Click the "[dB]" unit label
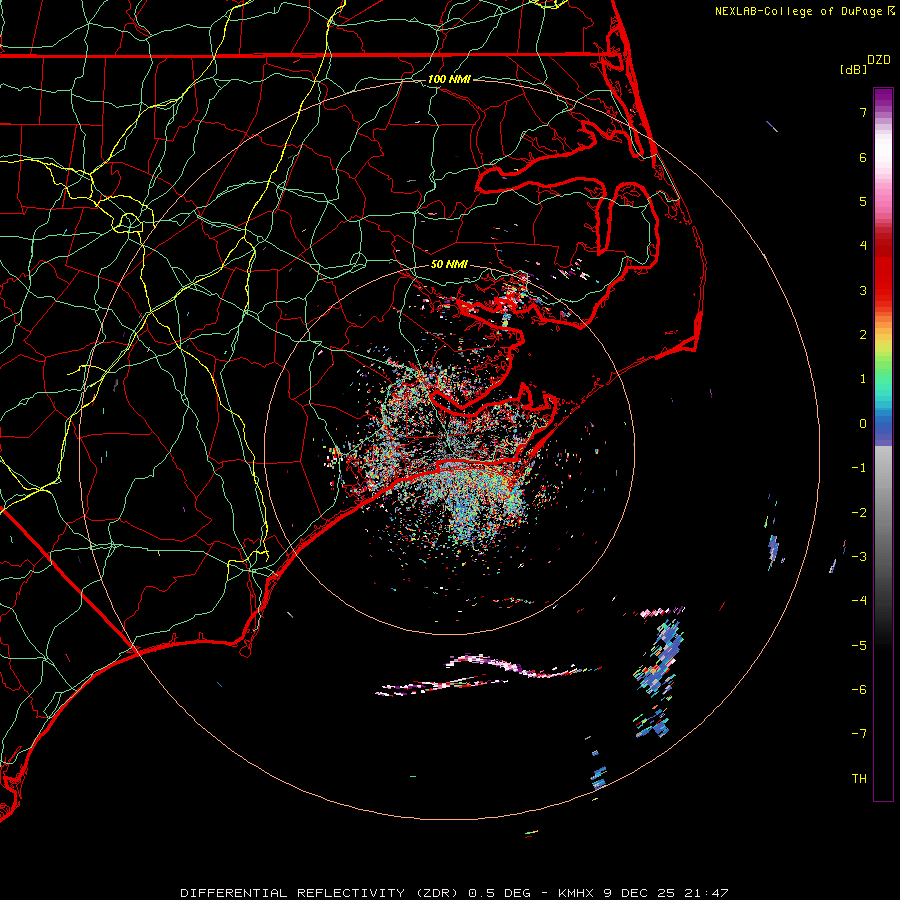The image size is (900, 900). tap(853, 69)
